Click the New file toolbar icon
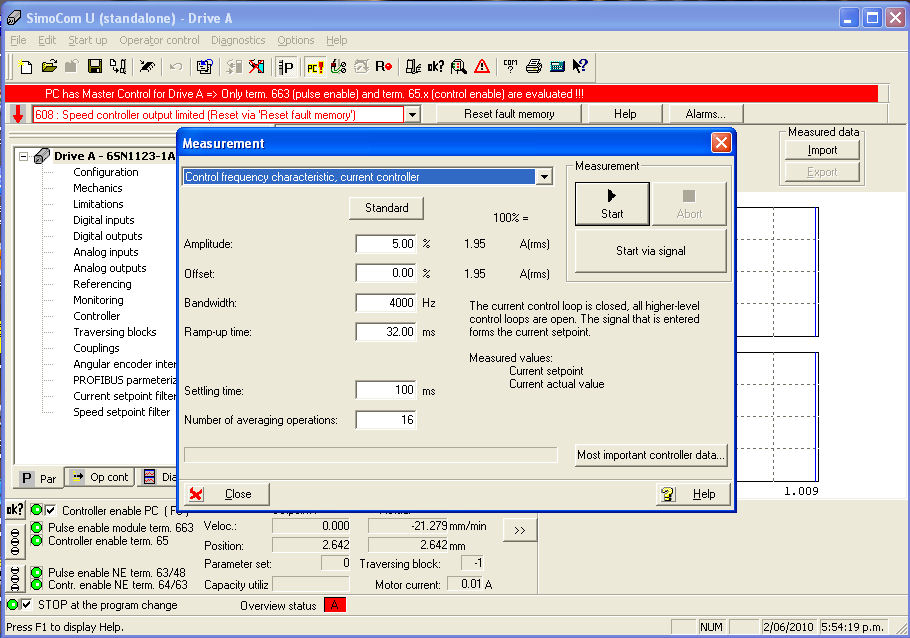 (26, 67)
